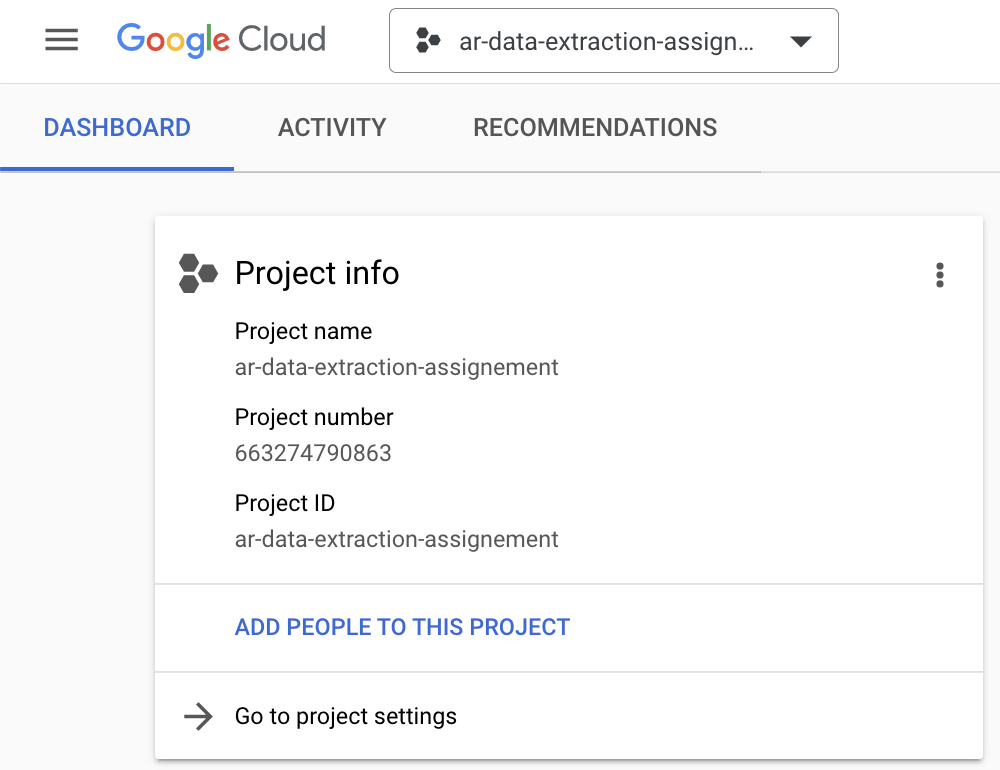Open the project selector dropdown arrow
Viewport: 1000px width, 770px height.
click(x=800, y=40)
